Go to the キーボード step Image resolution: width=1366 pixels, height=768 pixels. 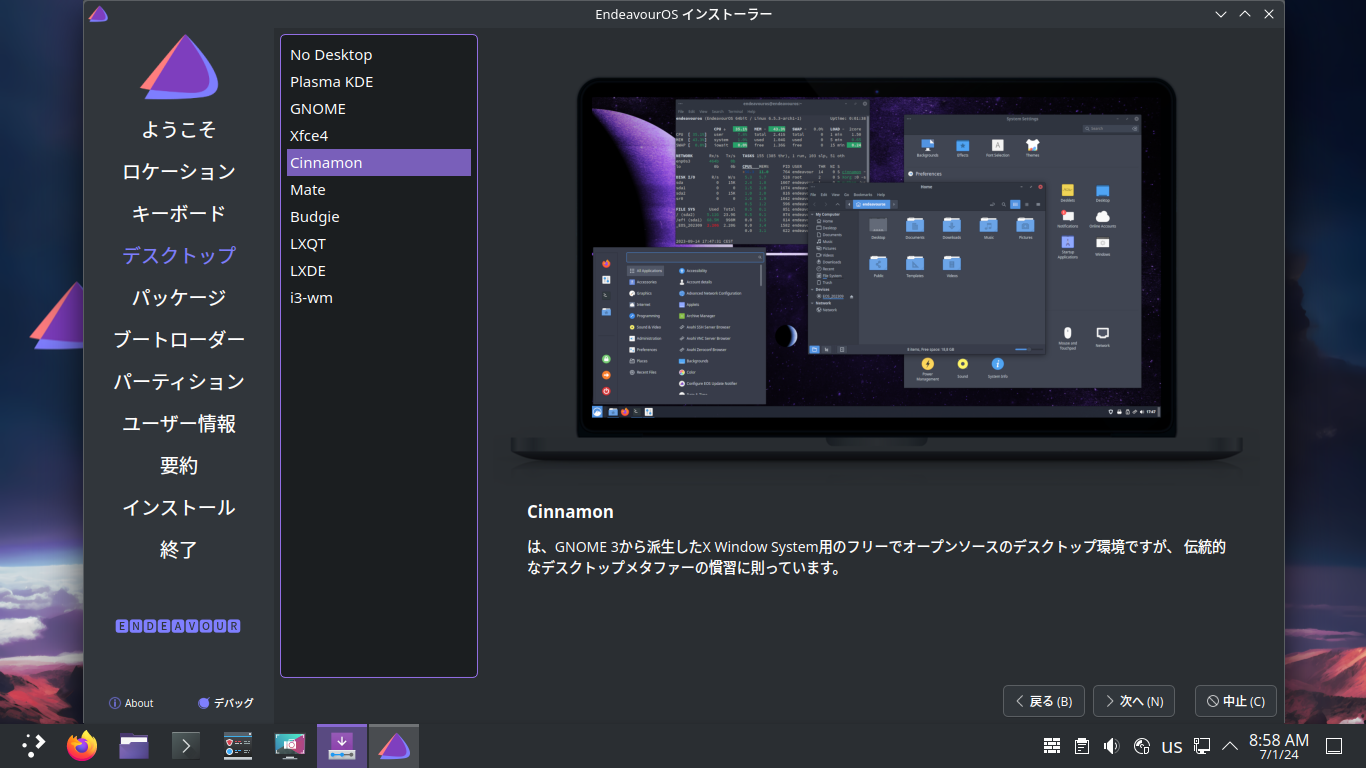click(x=179, y=214)
